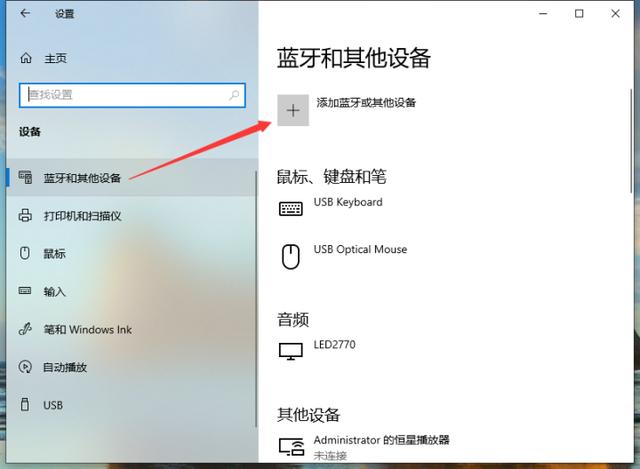Click the USB Keyboard device icon
Screen dimensions: 640x469
[291, 209]
